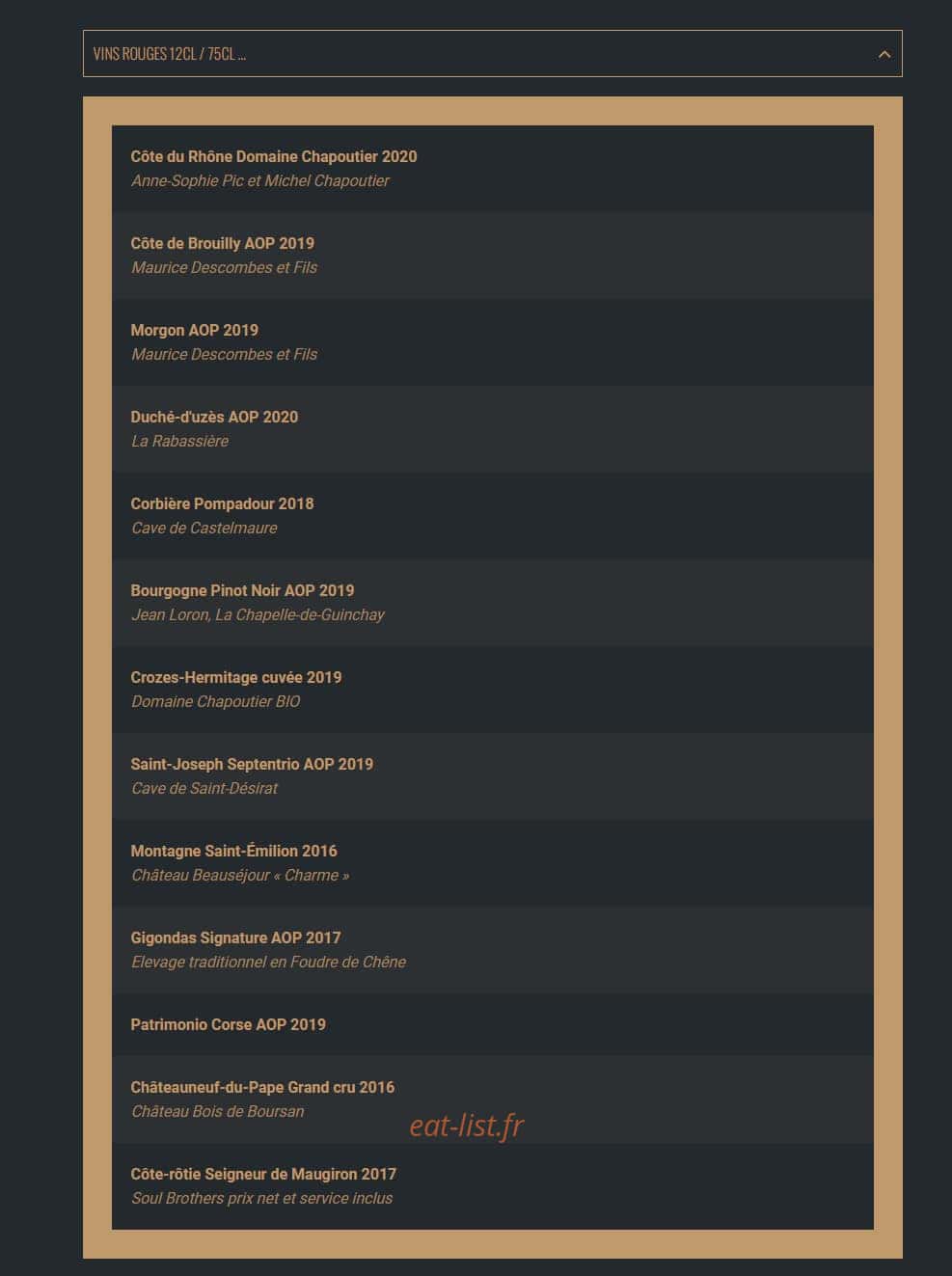Select Châteauneuf-du-Pape Grand cru 2016
952x1276 pixels.
(x=492, y=1100)
